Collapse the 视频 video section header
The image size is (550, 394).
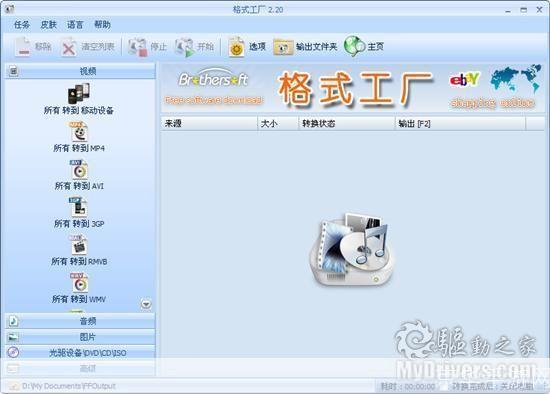click(x=80, y=71)
